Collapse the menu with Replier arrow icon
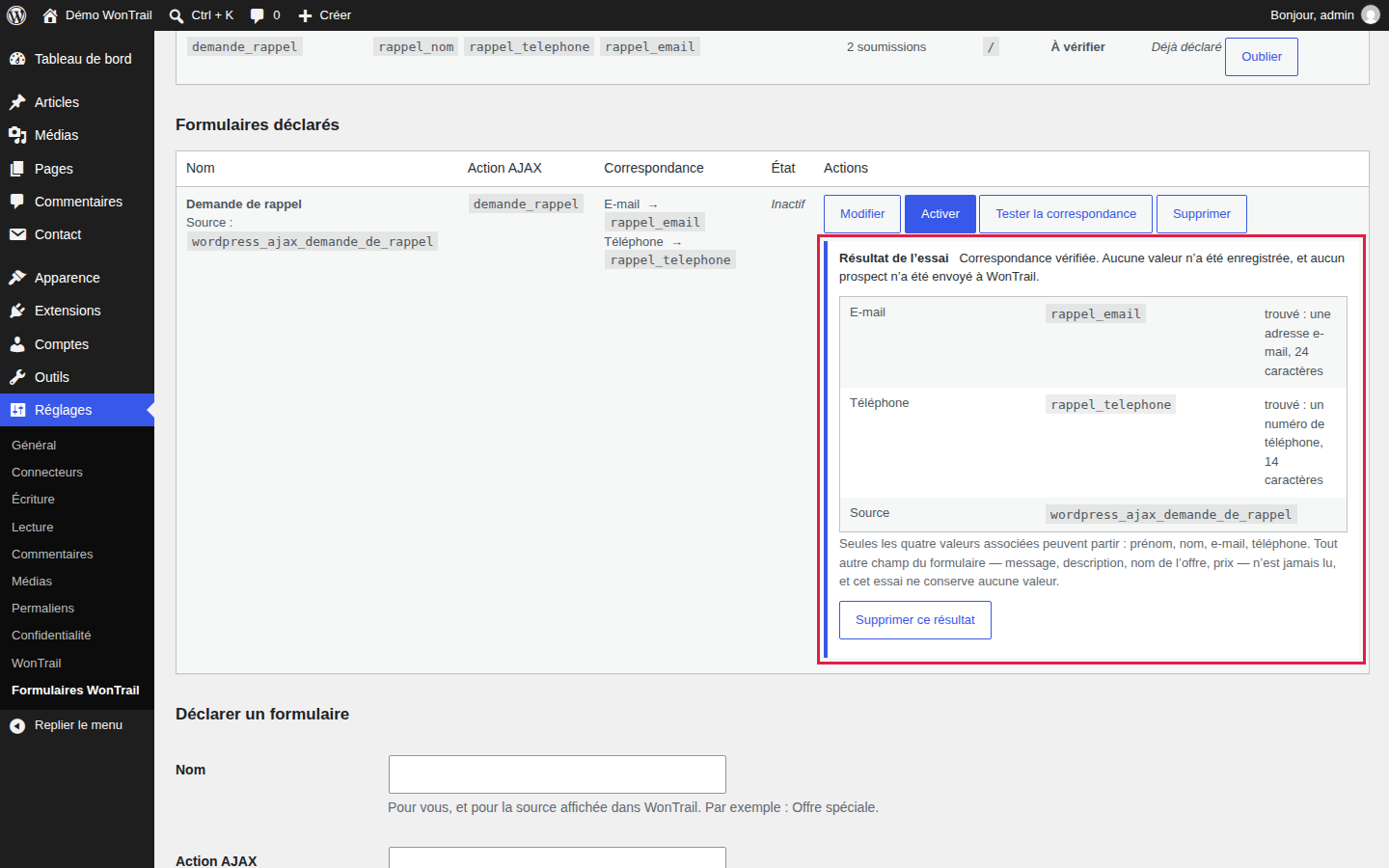This screenshot has width=1389, height=868. [17, 725]
